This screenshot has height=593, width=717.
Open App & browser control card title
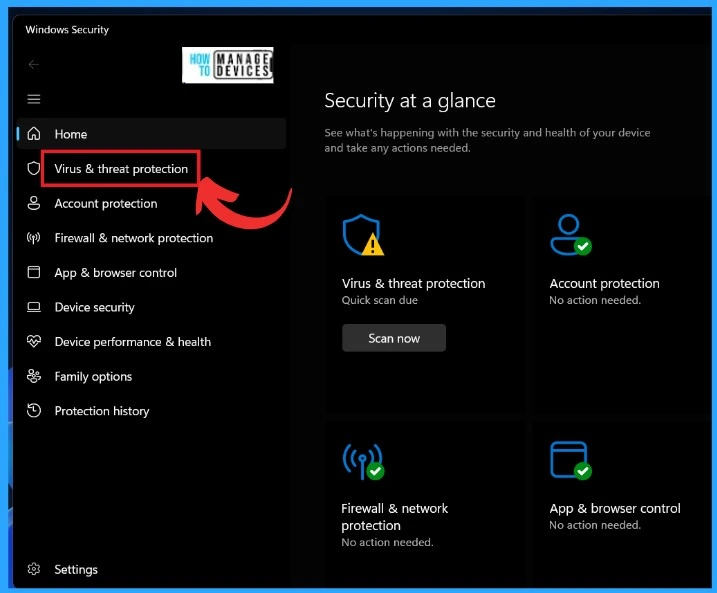[x=615, y=508]
